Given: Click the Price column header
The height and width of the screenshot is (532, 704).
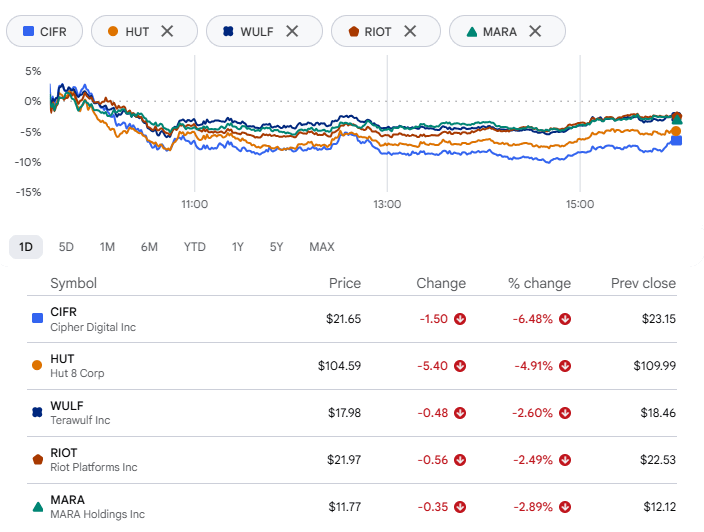Looking at the screenshot, I should (345, 283).
